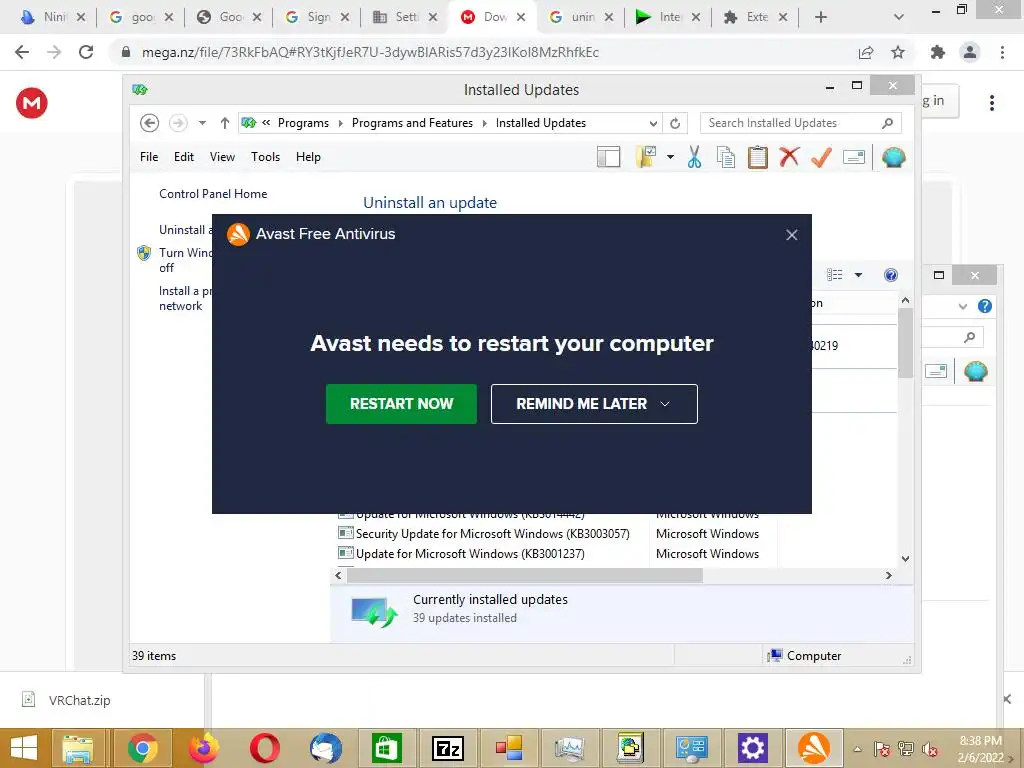Open the Chrome three-dot menu
Screen dimensions: 1024x768
pos(1002,52)
